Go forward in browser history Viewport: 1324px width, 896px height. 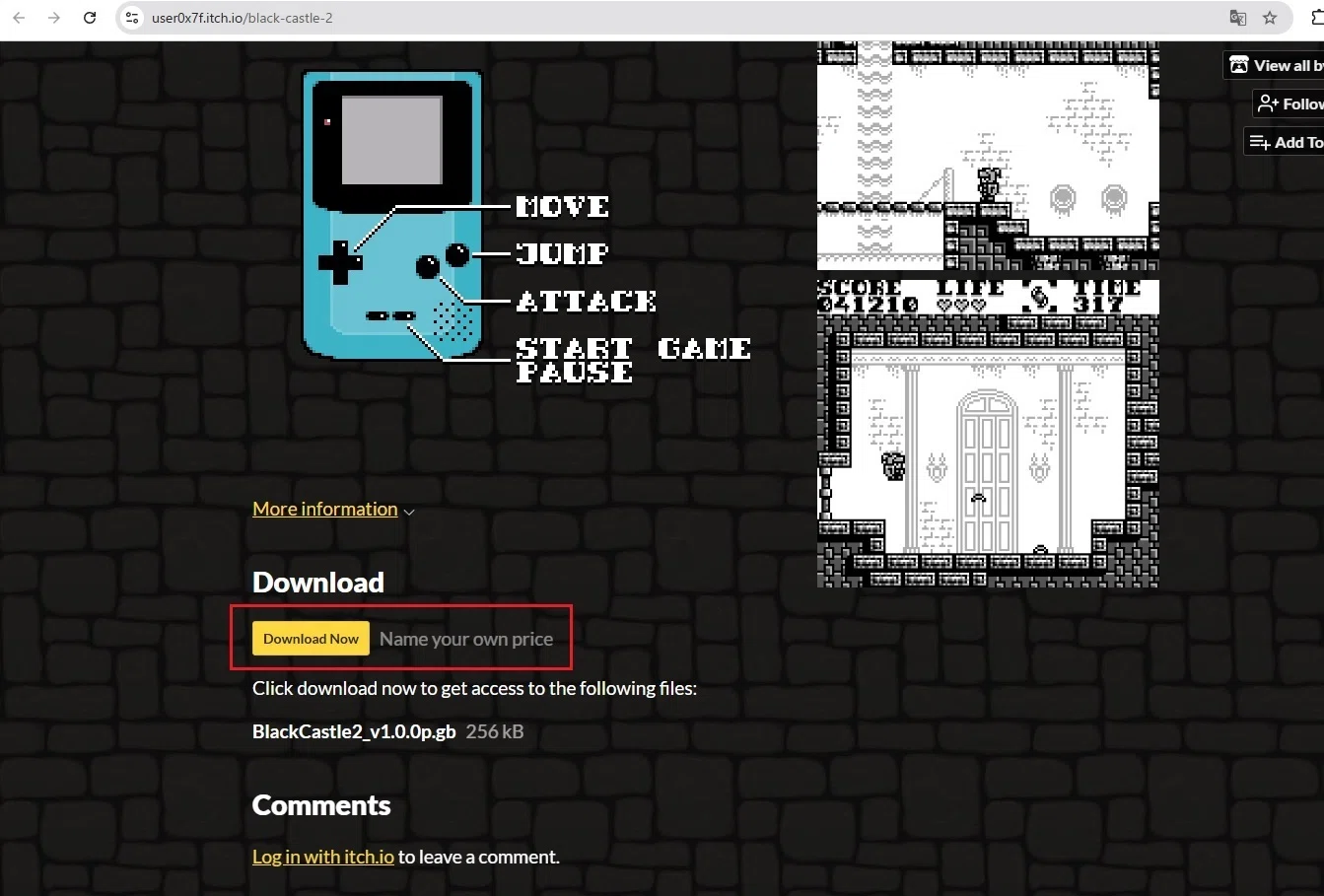pyautogui.click(x=54, y=18)
